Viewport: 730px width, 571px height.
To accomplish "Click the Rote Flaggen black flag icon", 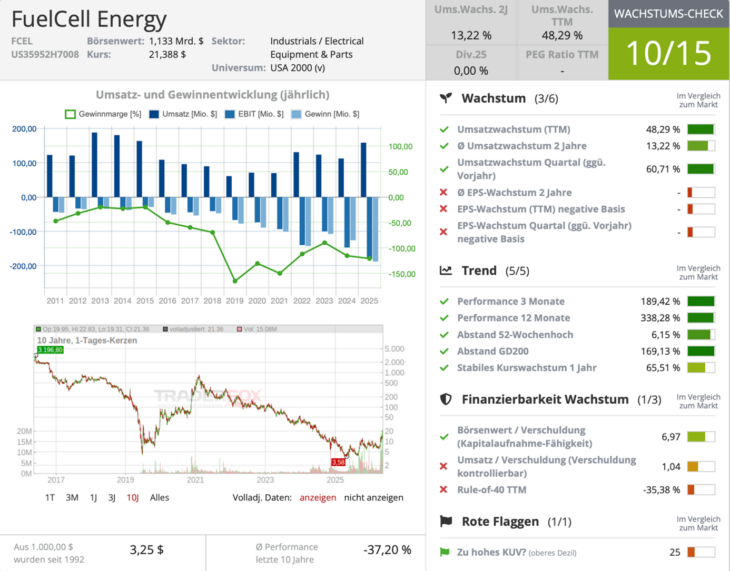I will coord(446,521).
